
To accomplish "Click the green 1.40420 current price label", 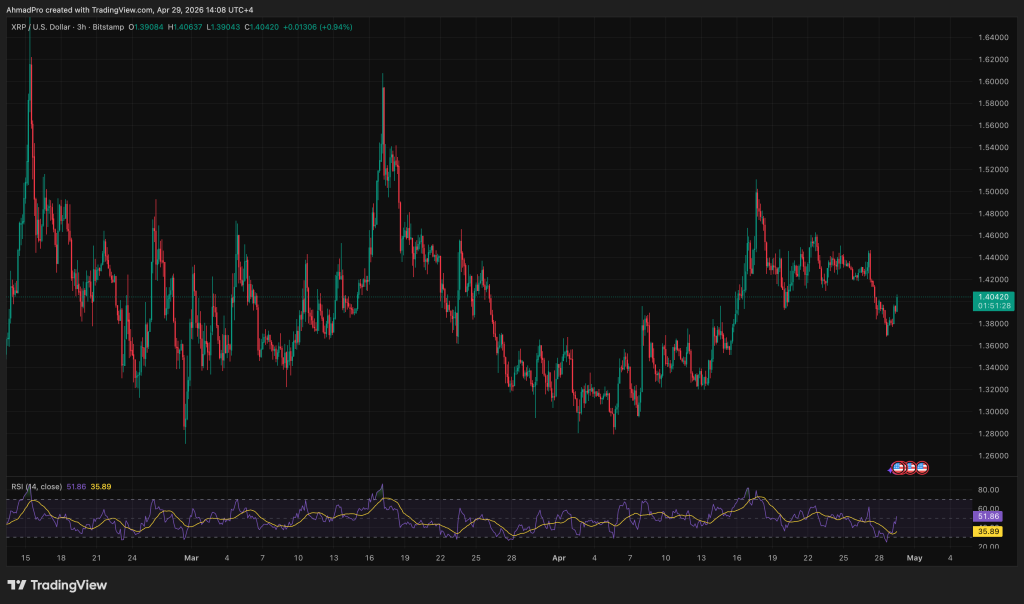I will tap(992, 296).
